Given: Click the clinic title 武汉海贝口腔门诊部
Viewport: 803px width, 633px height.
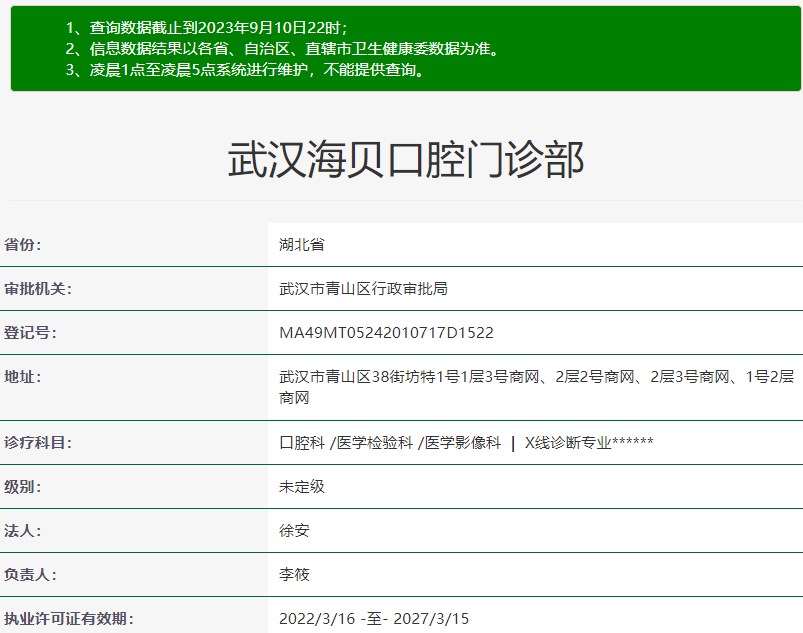Looking at the screenshot, I should tap(405, 160).
